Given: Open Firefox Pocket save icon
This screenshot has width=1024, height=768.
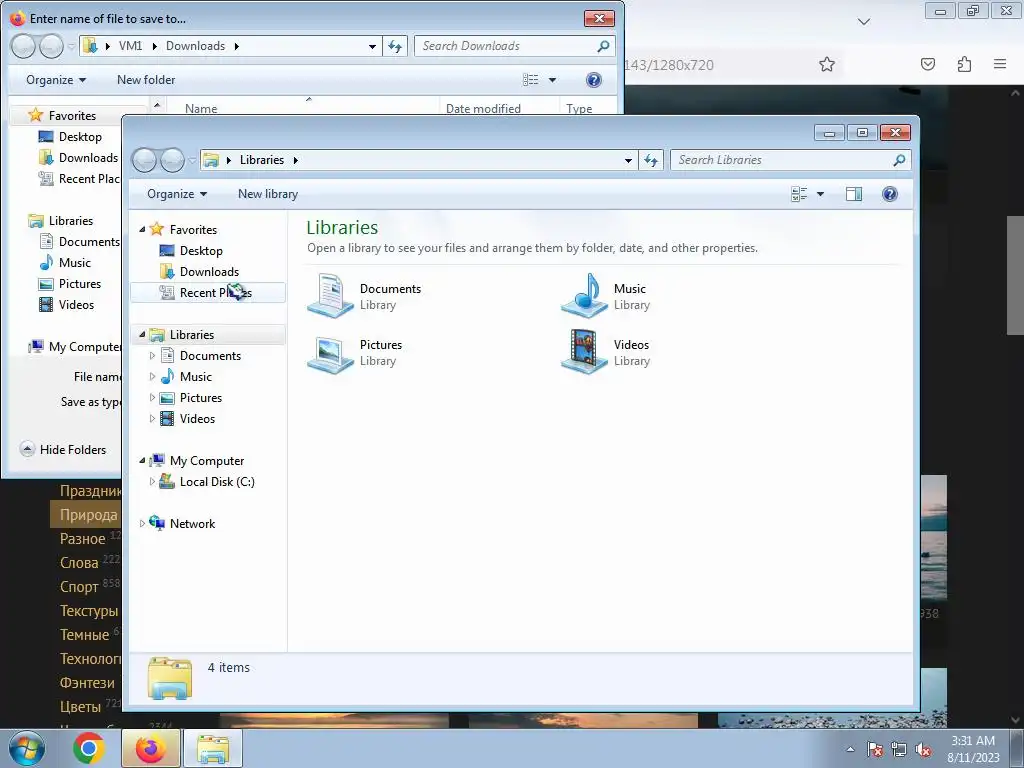Looking at the screenshot, I should point(928,64).
